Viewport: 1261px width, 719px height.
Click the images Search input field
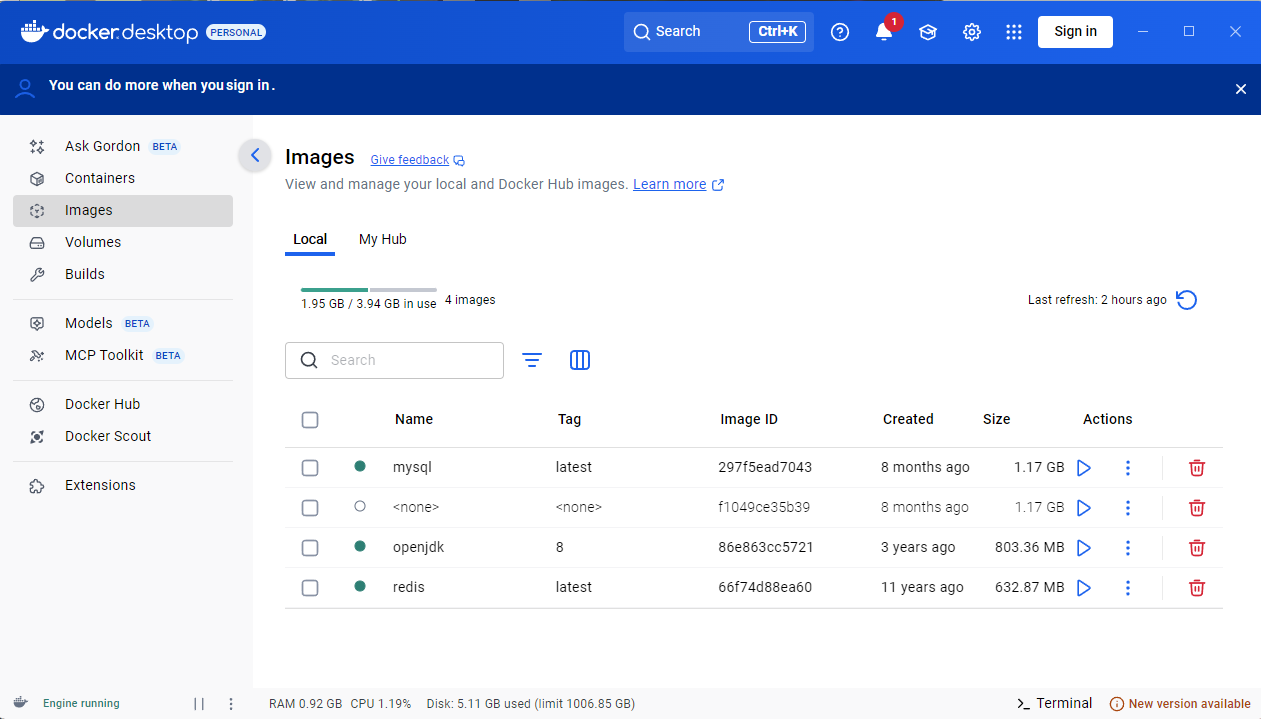pos(394,360)
